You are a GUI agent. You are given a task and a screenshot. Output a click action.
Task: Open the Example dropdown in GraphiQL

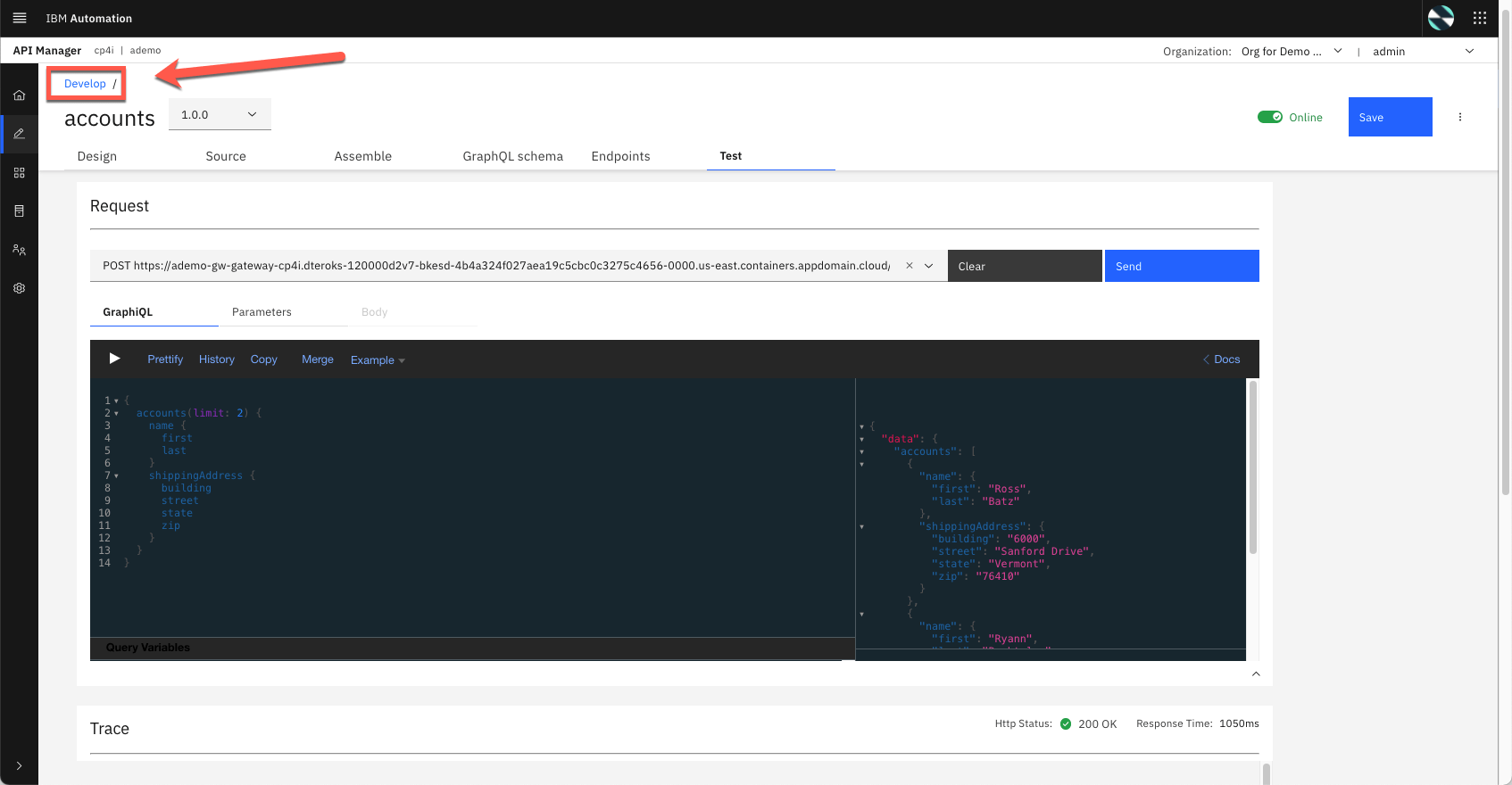coord(378,360)
